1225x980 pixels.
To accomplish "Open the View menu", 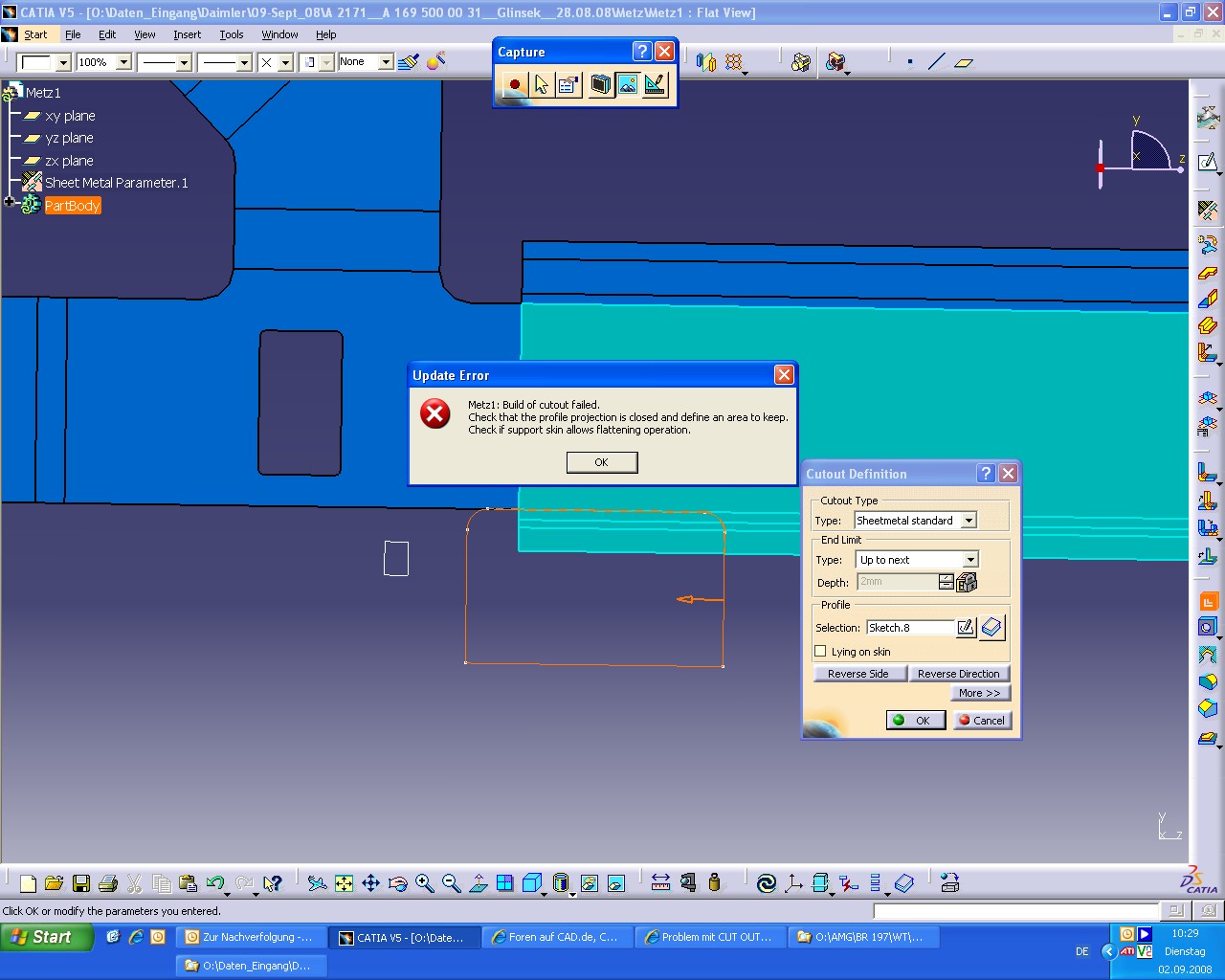I will 145,34.
